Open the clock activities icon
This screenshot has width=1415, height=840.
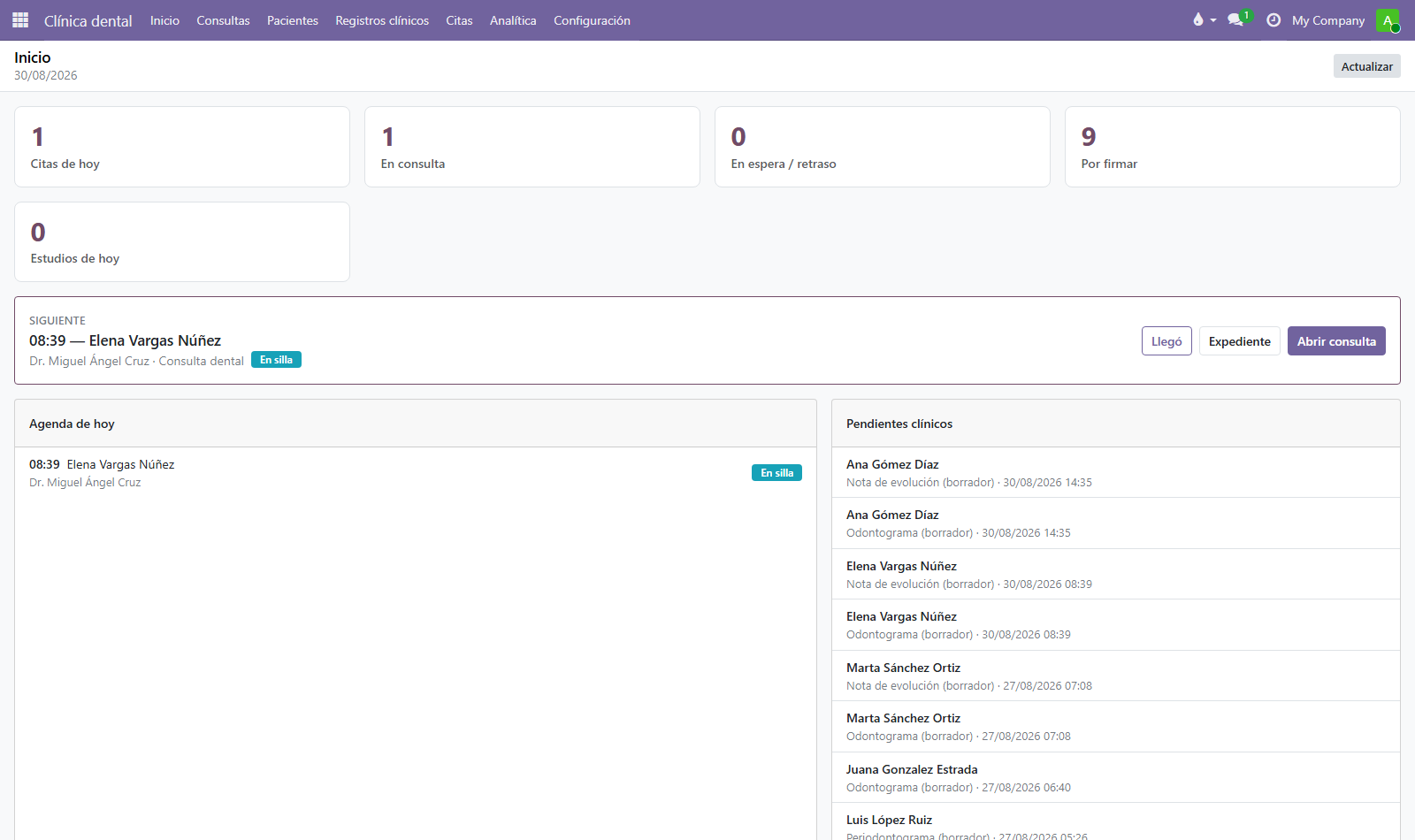[x=1273, y=19]
